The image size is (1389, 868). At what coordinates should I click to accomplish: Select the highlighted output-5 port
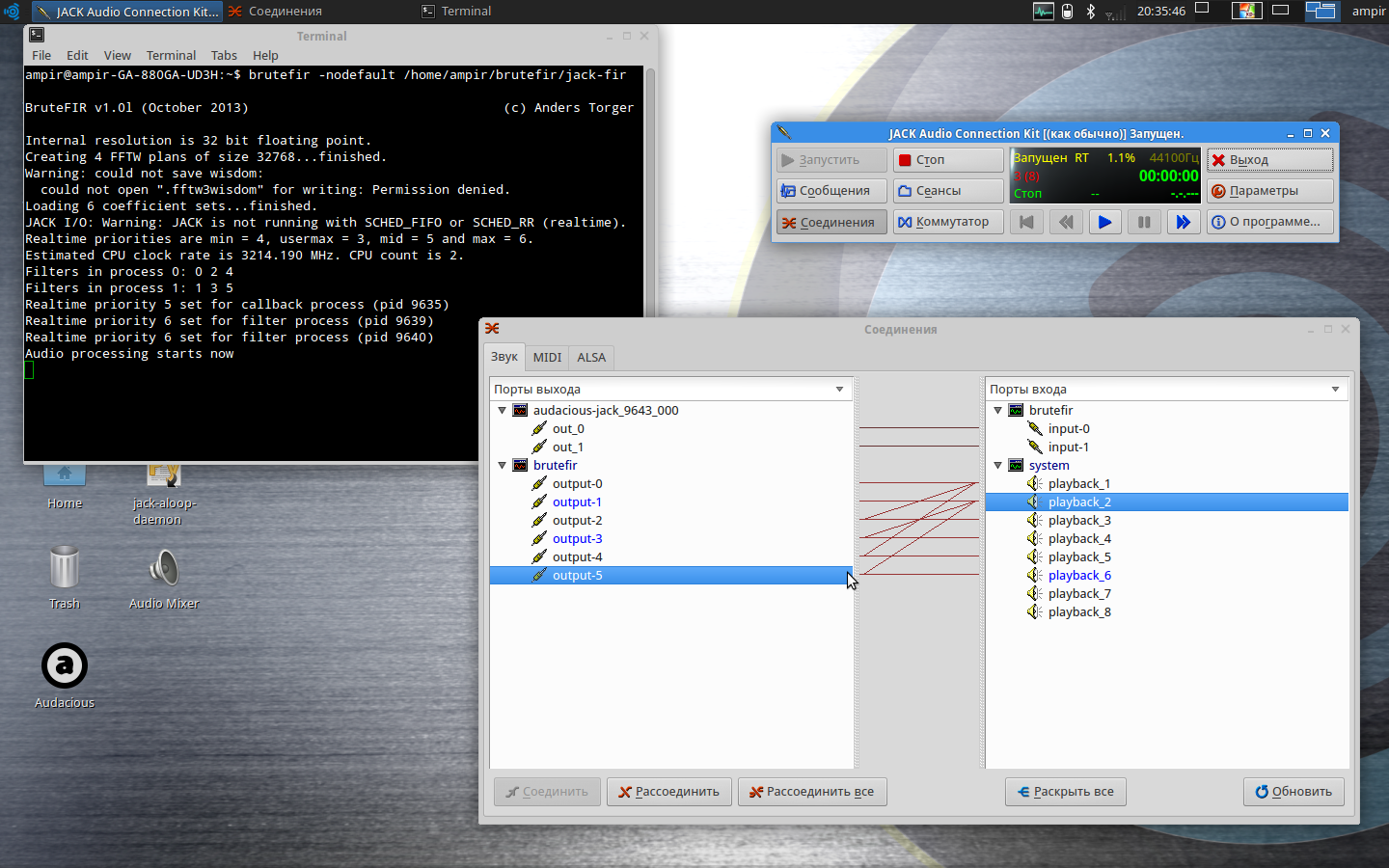point(671,575)
